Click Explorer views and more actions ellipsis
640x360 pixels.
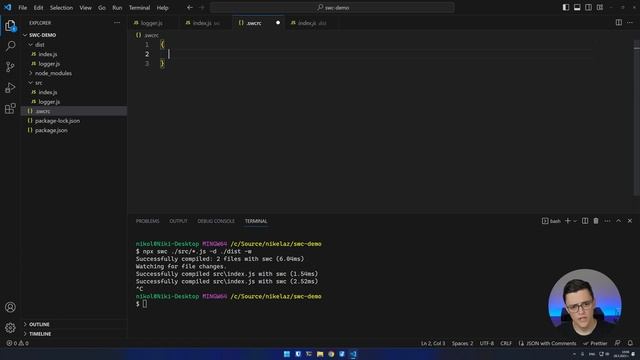117,23
